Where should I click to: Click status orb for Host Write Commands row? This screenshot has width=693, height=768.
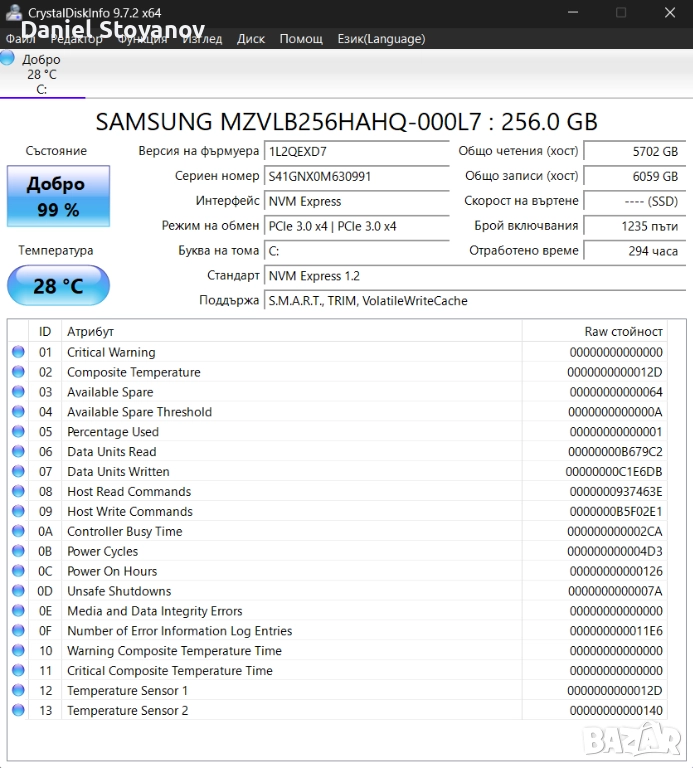click(x=18, y=511)
